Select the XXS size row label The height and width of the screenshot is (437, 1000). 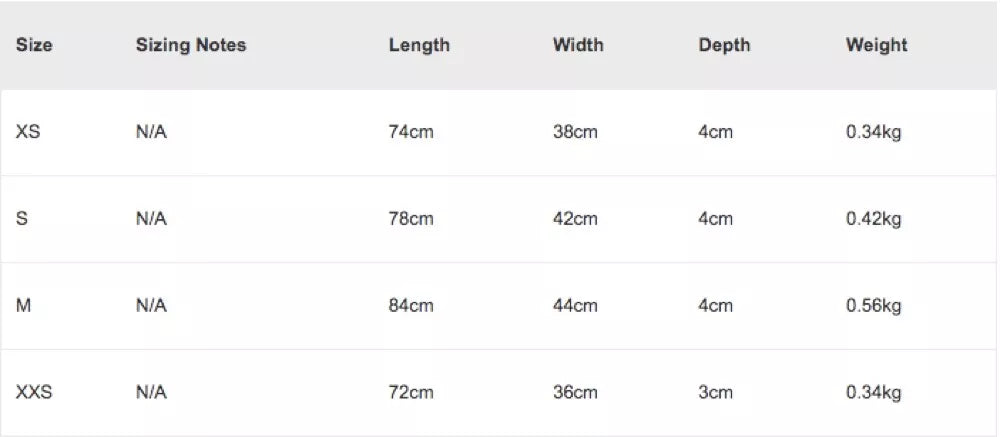pyautogui.click(x=34, y=392)
